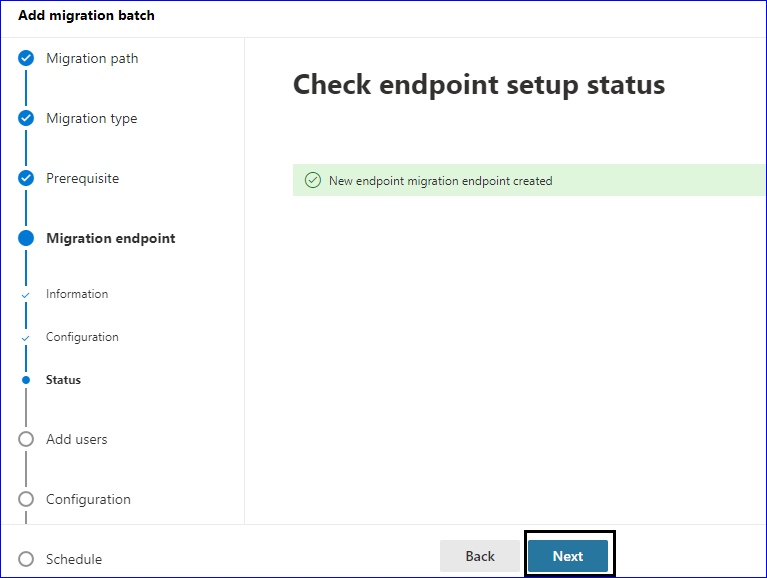Screen dimensions: 767x578
Task: Open the Migration type step label
Action: tap(91, 119)
